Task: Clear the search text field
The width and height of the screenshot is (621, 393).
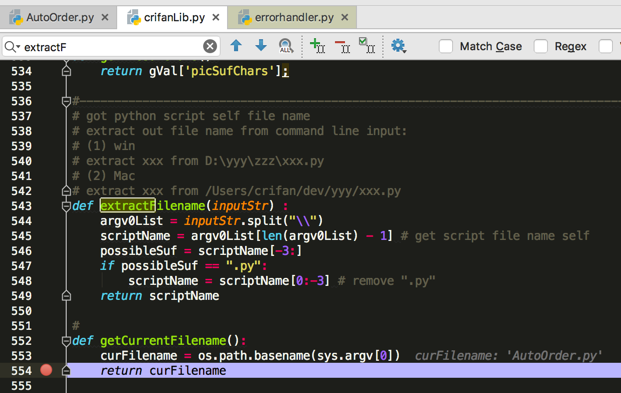Action: click(x=210, y=47)
